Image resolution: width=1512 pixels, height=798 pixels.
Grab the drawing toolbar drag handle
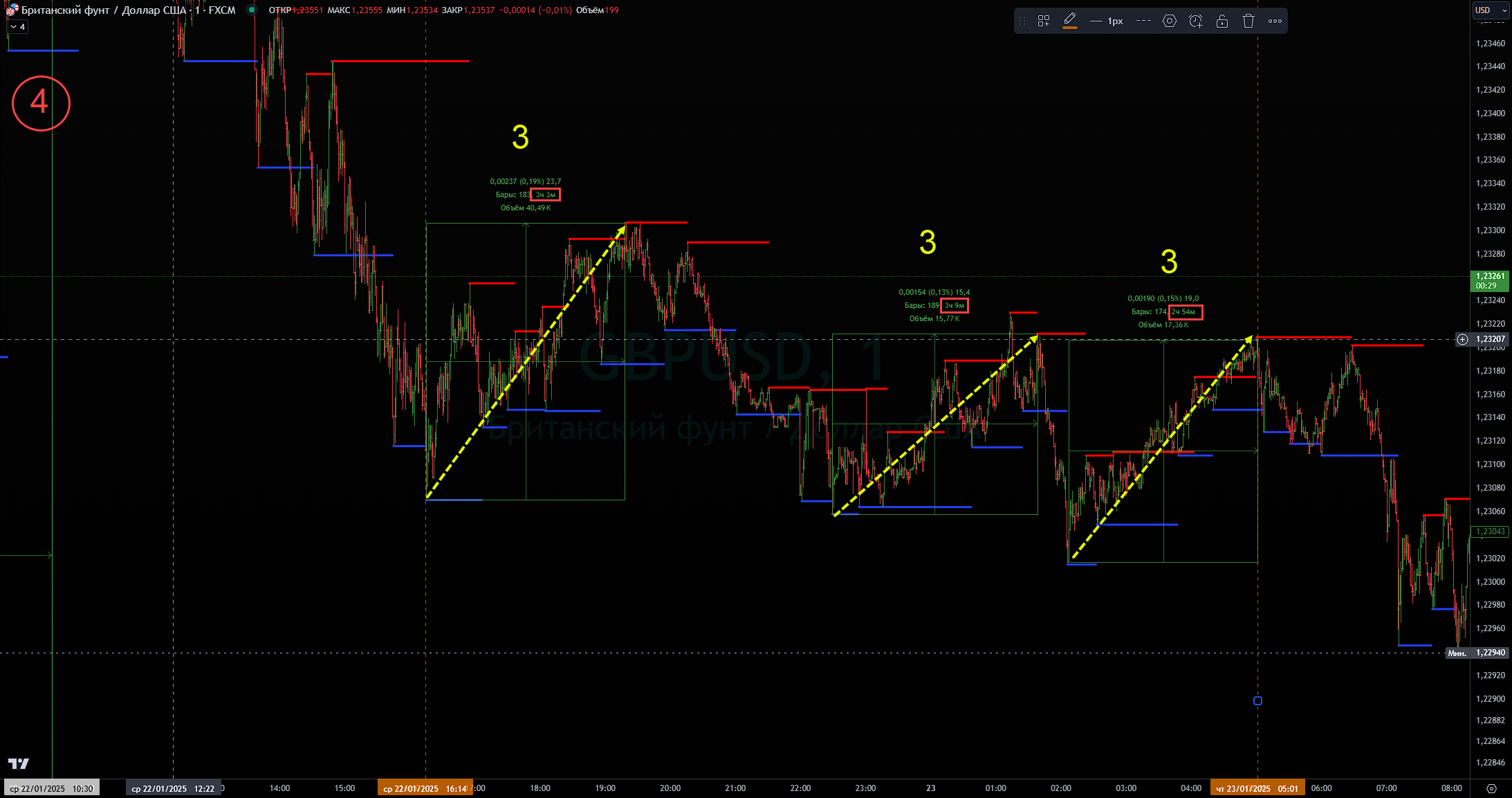(x=1022, y=21)
